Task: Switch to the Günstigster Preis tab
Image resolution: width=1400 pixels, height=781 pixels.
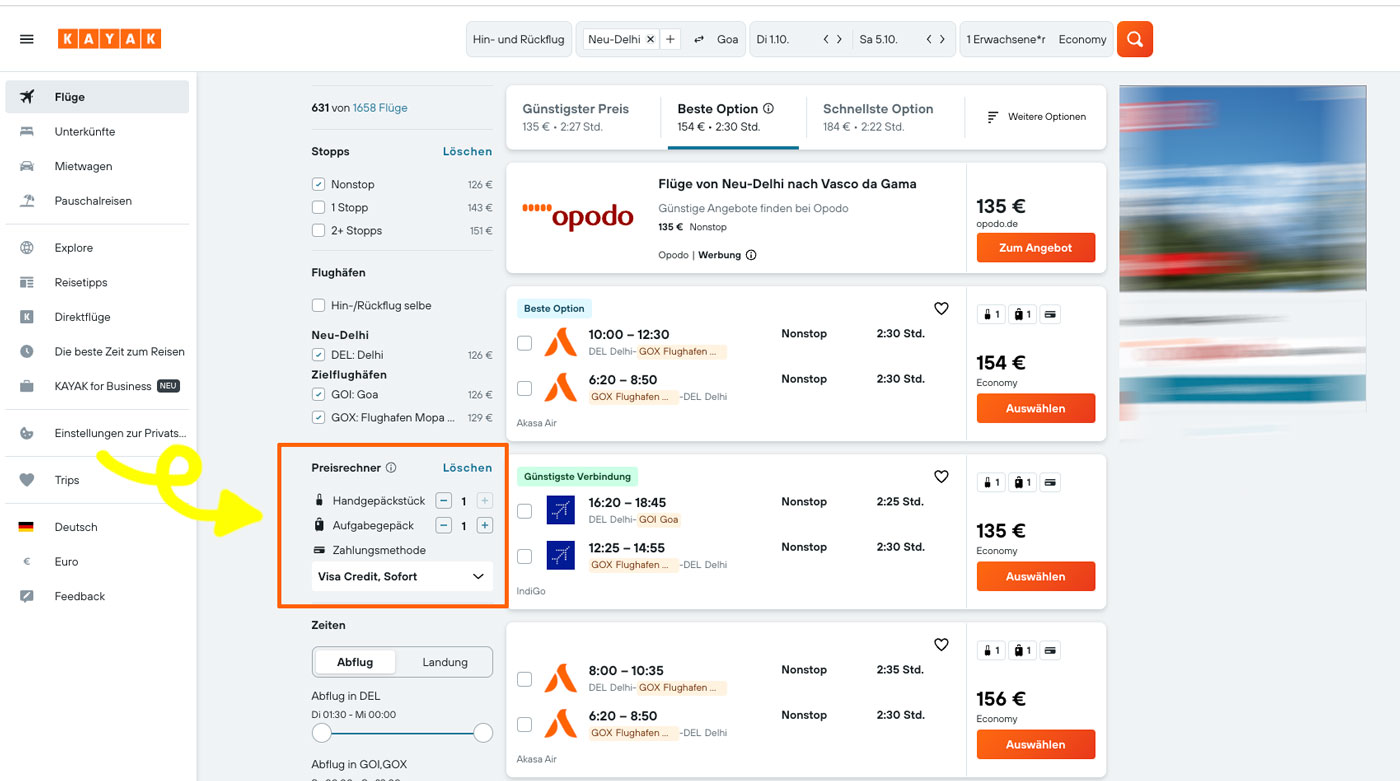Action: point(575,117)
